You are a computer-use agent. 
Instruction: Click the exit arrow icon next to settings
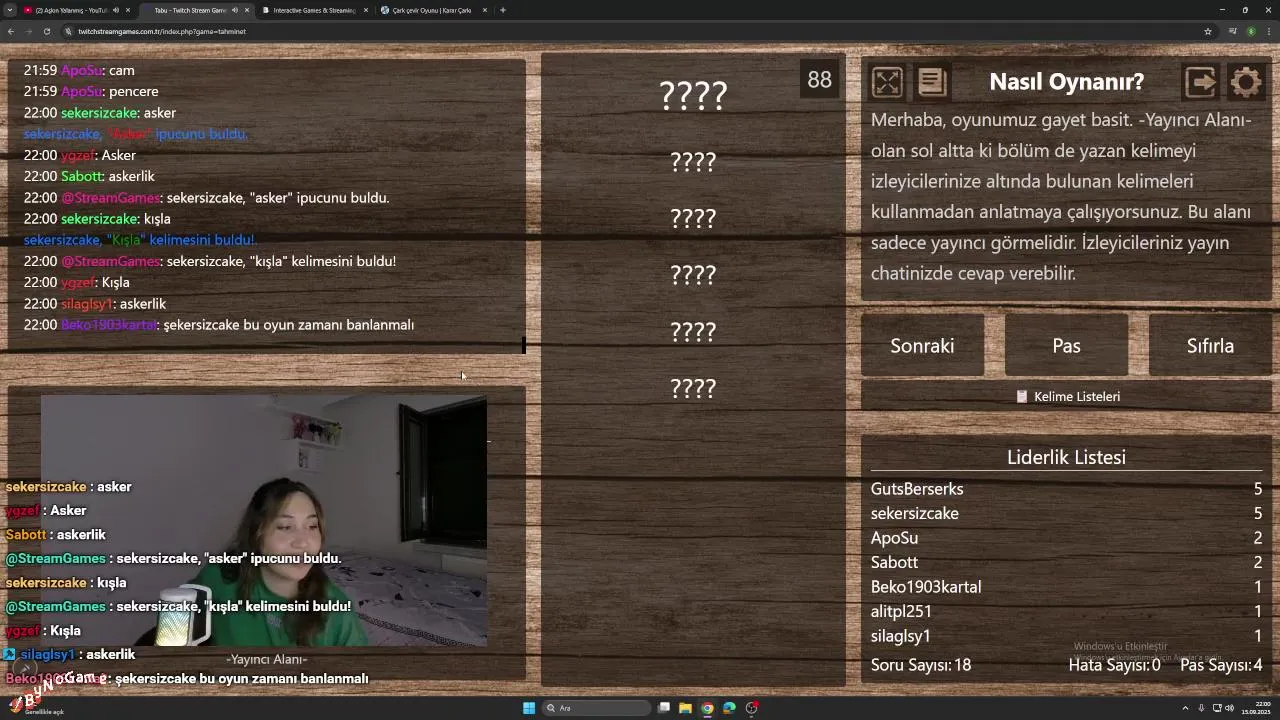pyautogui.click(x=1200, y=82)
